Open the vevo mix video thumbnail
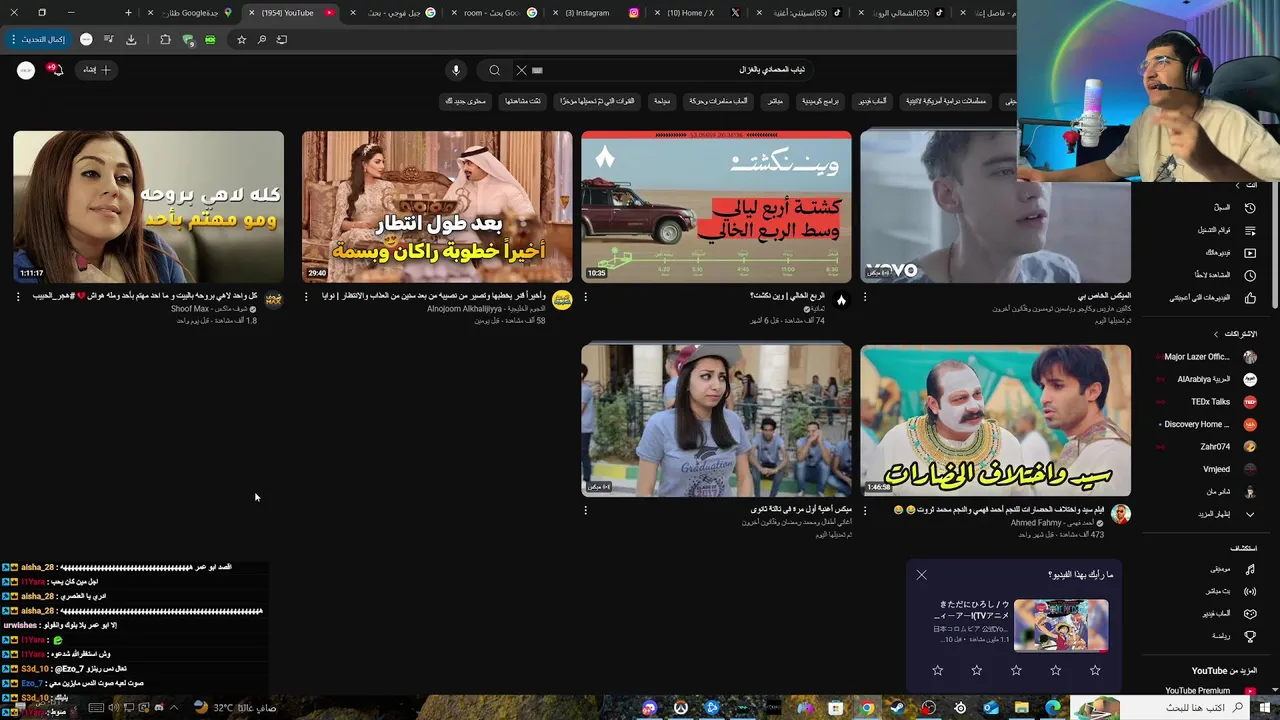The image size is (1280, 720). (x=995, y=207)
